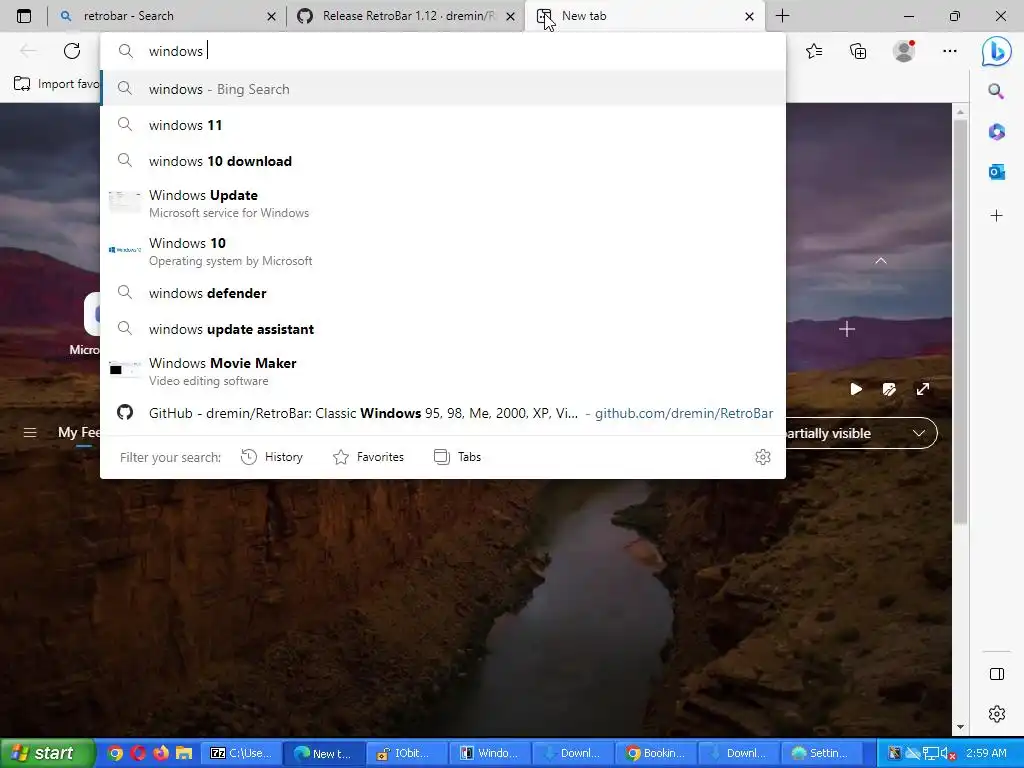
Task: Click inside the address bar with 'windows' text
Action: [443, 51]
